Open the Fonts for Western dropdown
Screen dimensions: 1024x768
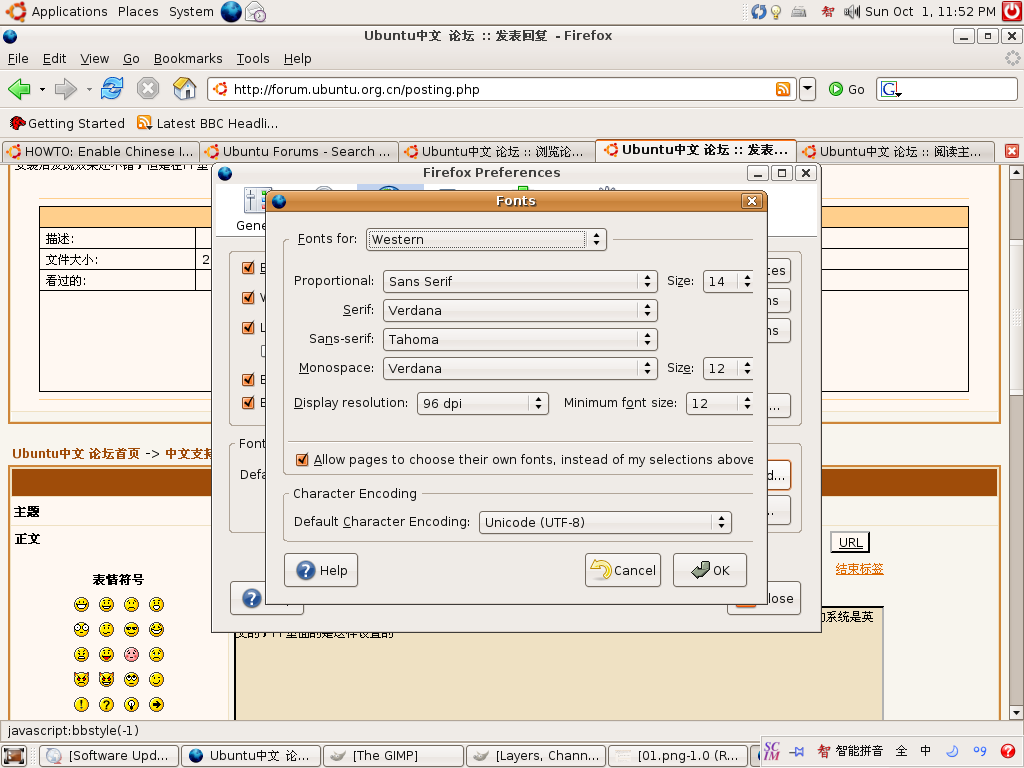(486, 240)
